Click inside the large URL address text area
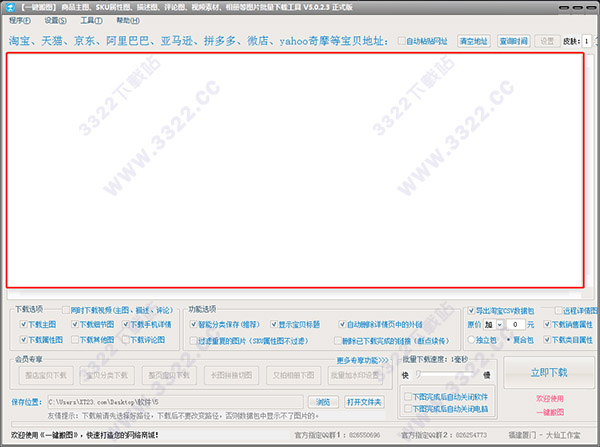Viewport: 600px width, 447px height. coord(295,170)
